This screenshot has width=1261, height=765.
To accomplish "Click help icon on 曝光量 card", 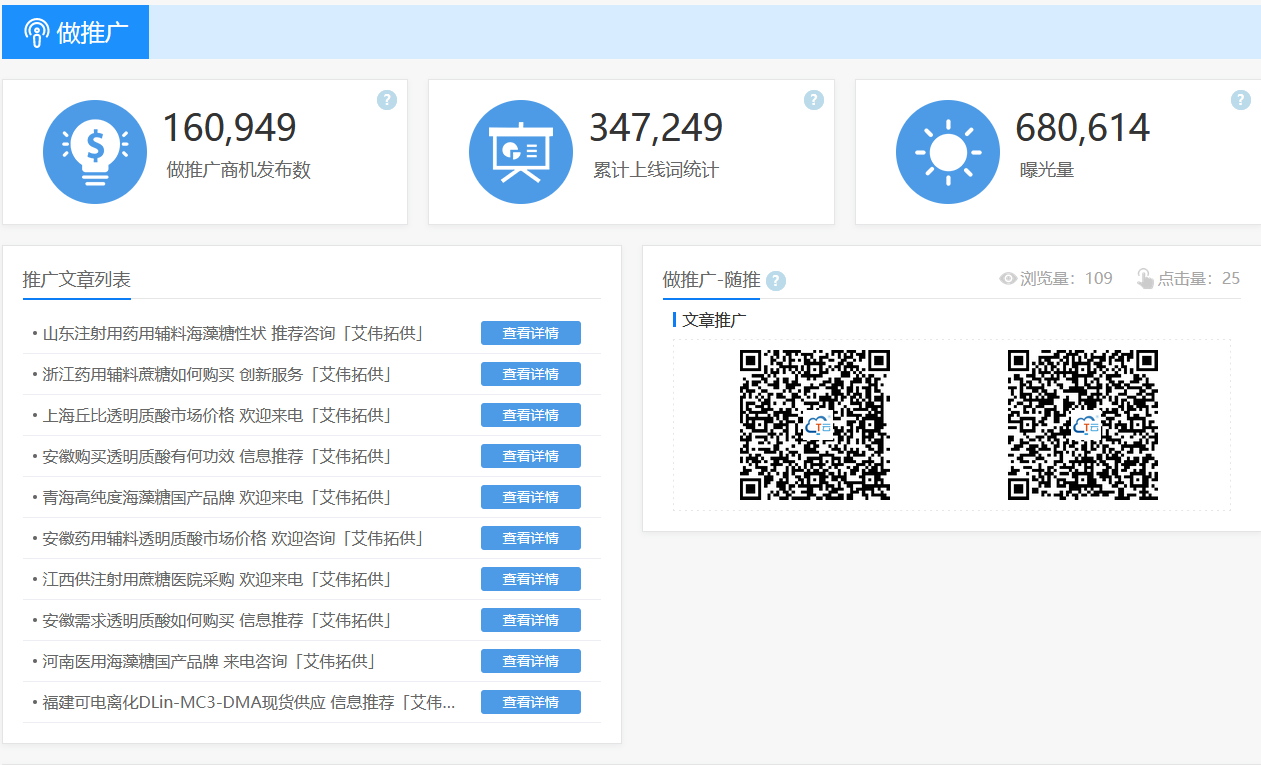I will point(1241,100).
